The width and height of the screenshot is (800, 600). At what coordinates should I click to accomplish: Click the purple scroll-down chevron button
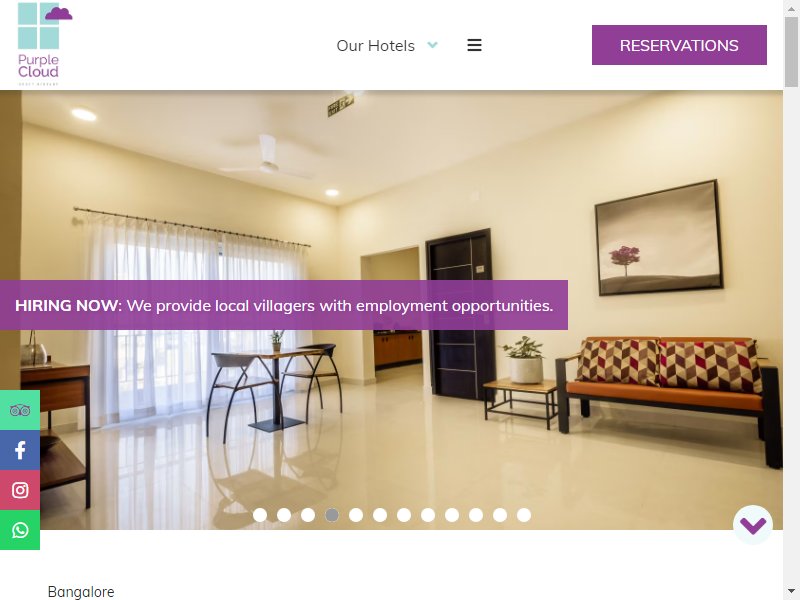click(753, 525)
